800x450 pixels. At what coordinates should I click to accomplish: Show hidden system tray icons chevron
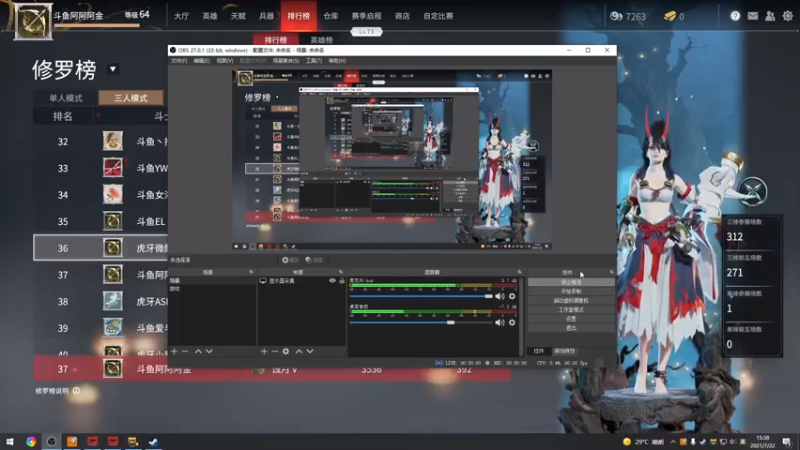(x=673, y=442)
